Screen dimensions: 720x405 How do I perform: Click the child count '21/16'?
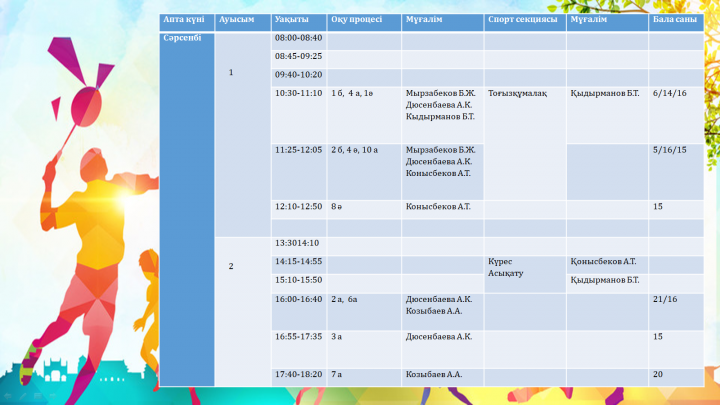(665, 299)
